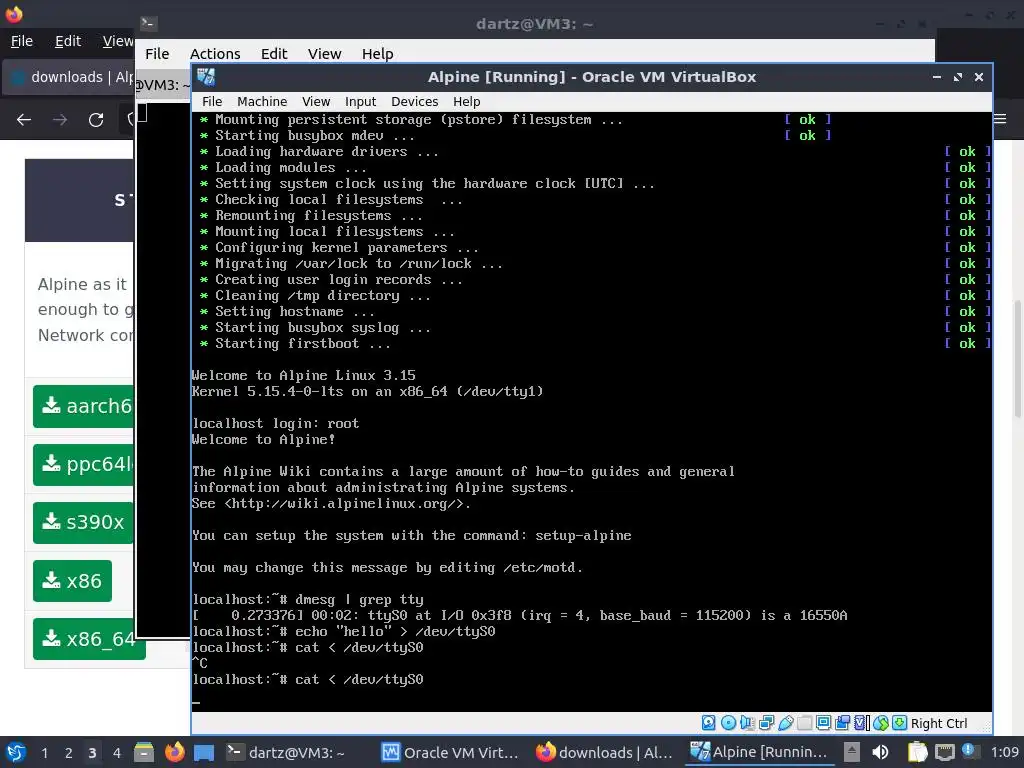Click the clock showing 1:09
Image resolution: width=1024 pixels, height=768 pixels.
(x=1004, y=752)
